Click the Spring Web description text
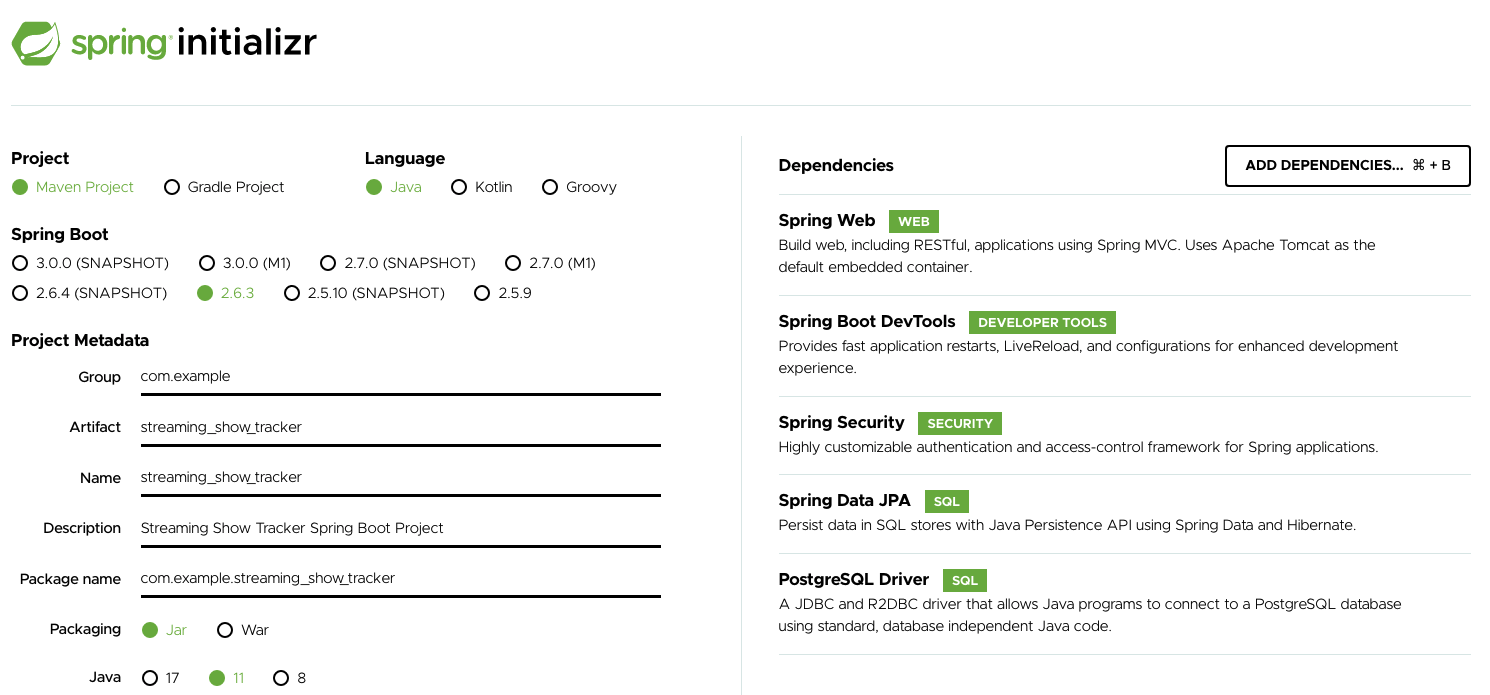 tap(1077, 256)
